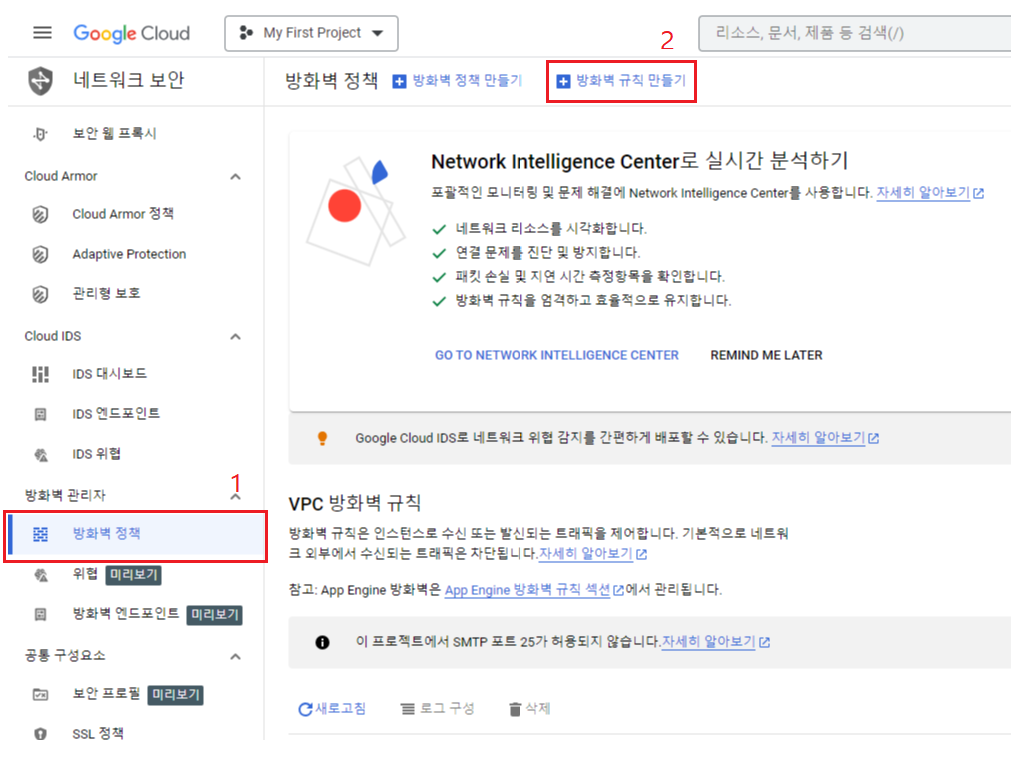Viewport: 1029px width, 764px height.
Task: Click the icon beside 위협 under 방화벽 관리자
Action: [x=41, y=576]
